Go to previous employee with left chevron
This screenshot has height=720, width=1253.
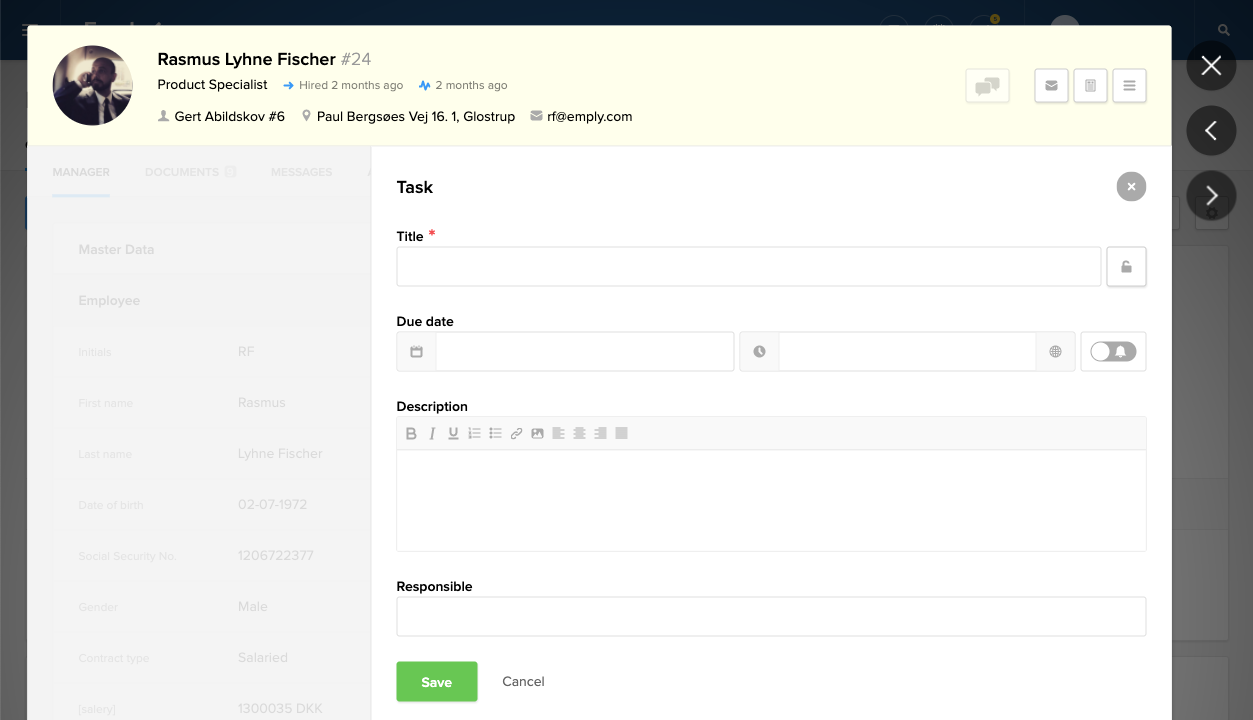point(1211,131)
